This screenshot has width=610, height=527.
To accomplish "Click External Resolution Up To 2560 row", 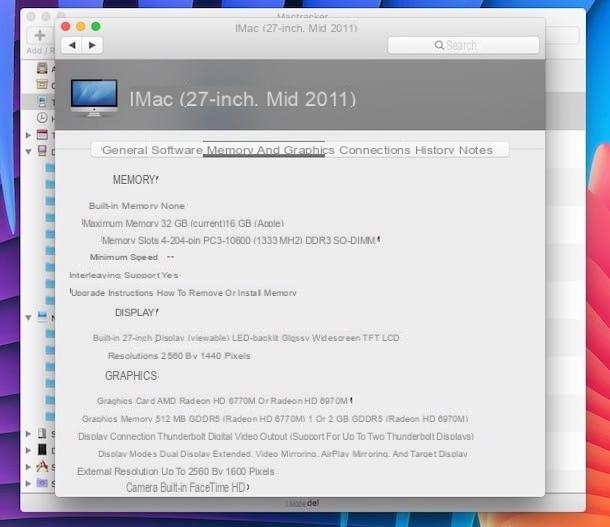I will 175,471.
